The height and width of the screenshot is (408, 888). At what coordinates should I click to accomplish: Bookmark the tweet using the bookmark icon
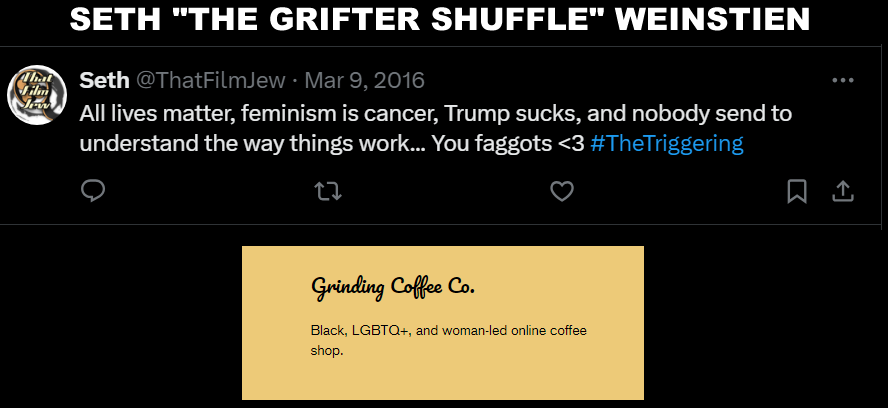(x=797, y=192)
